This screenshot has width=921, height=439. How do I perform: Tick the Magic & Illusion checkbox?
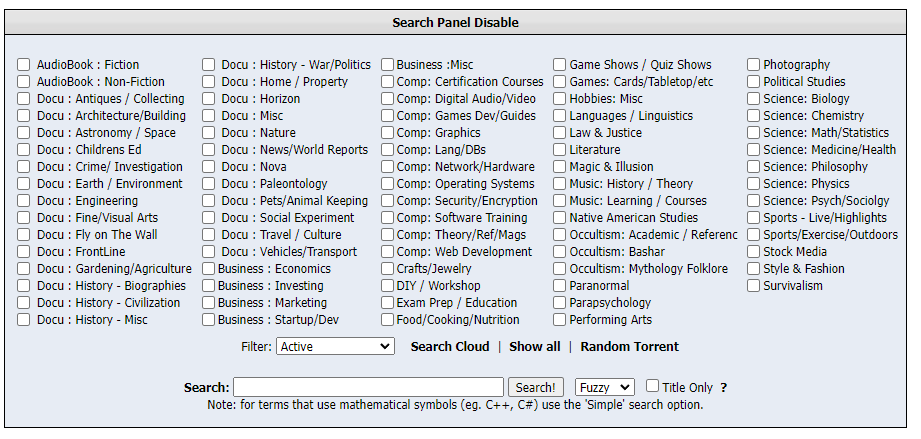560,167
